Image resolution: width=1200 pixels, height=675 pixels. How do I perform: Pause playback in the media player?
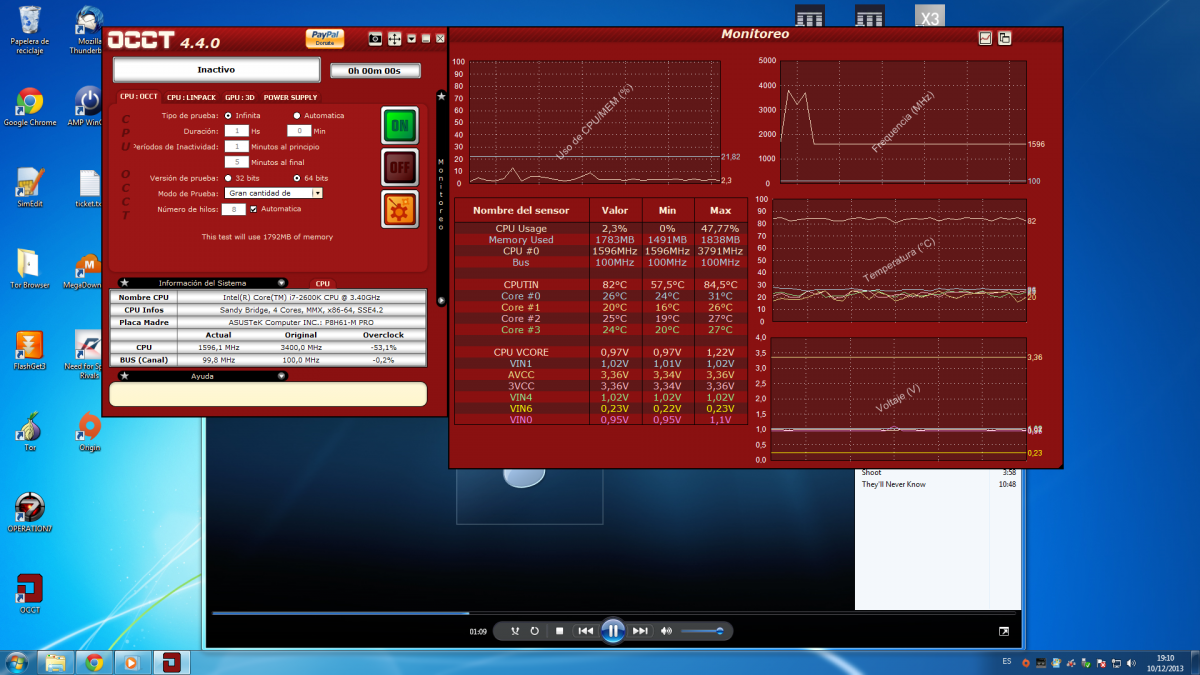coord(613,631)
